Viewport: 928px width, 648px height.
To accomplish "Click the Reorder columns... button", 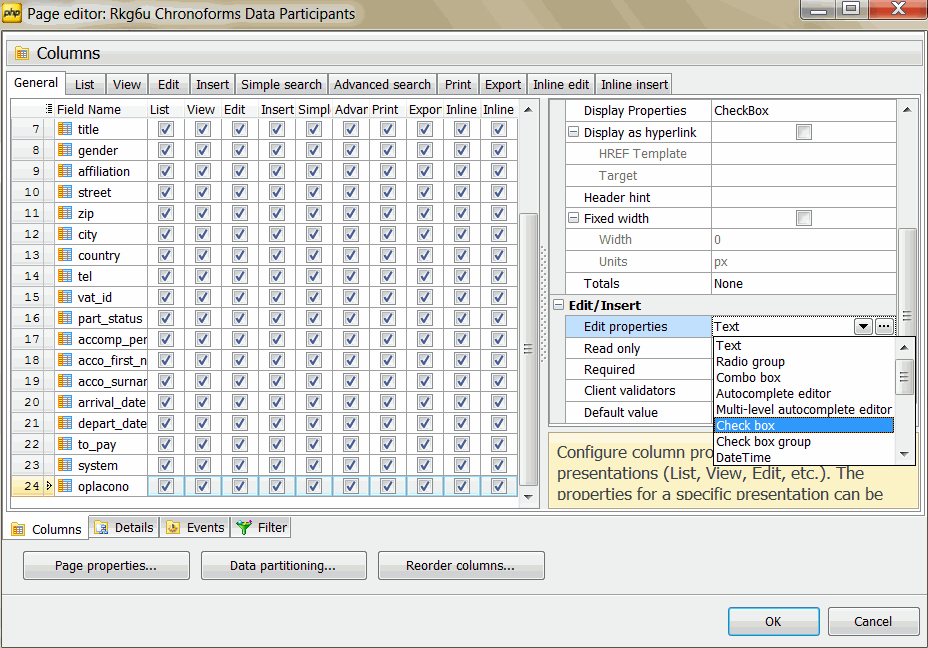I will click(x=461, y=566).
